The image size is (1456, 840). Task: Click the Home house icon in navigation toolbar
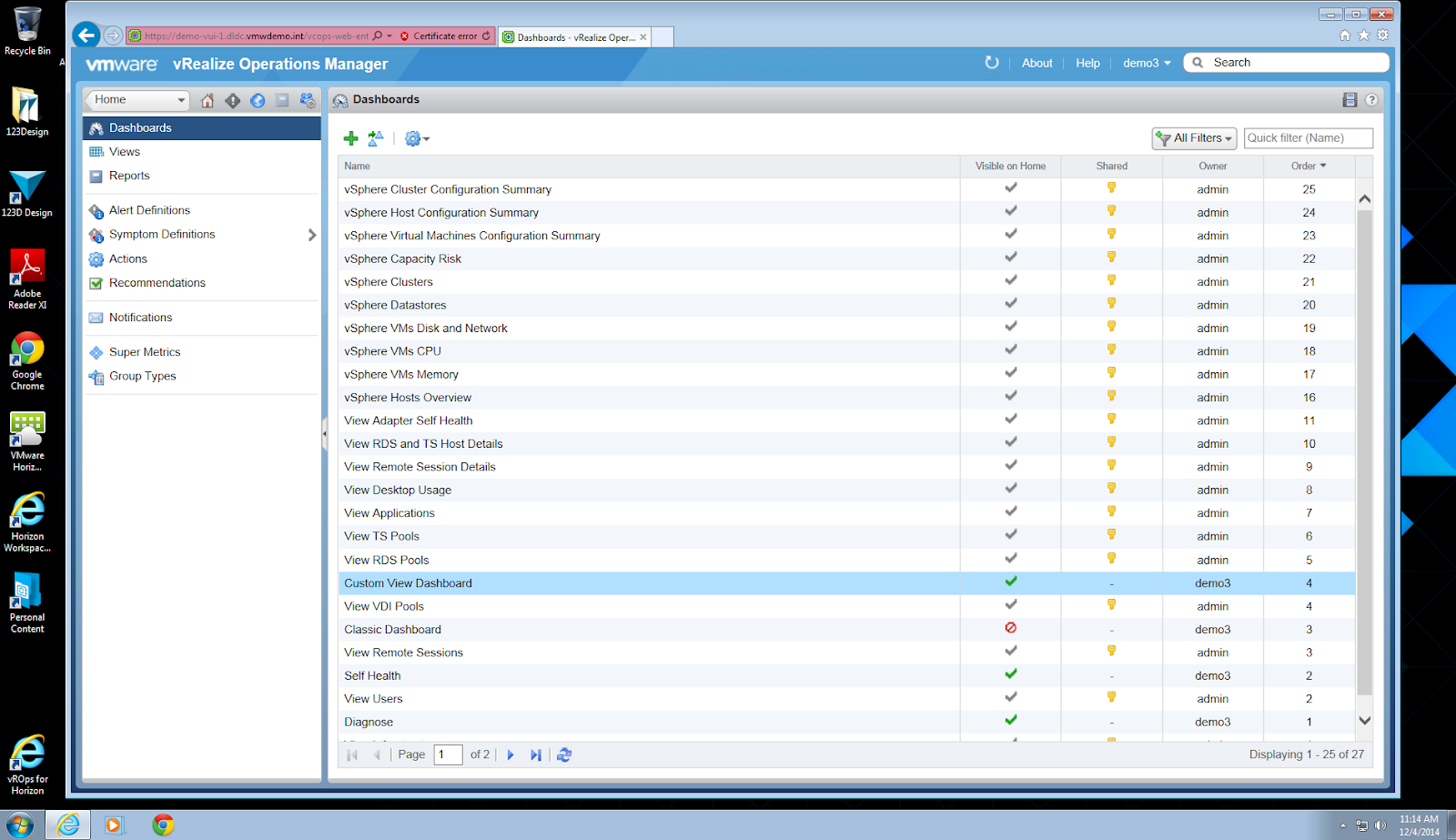coord(207,100)
